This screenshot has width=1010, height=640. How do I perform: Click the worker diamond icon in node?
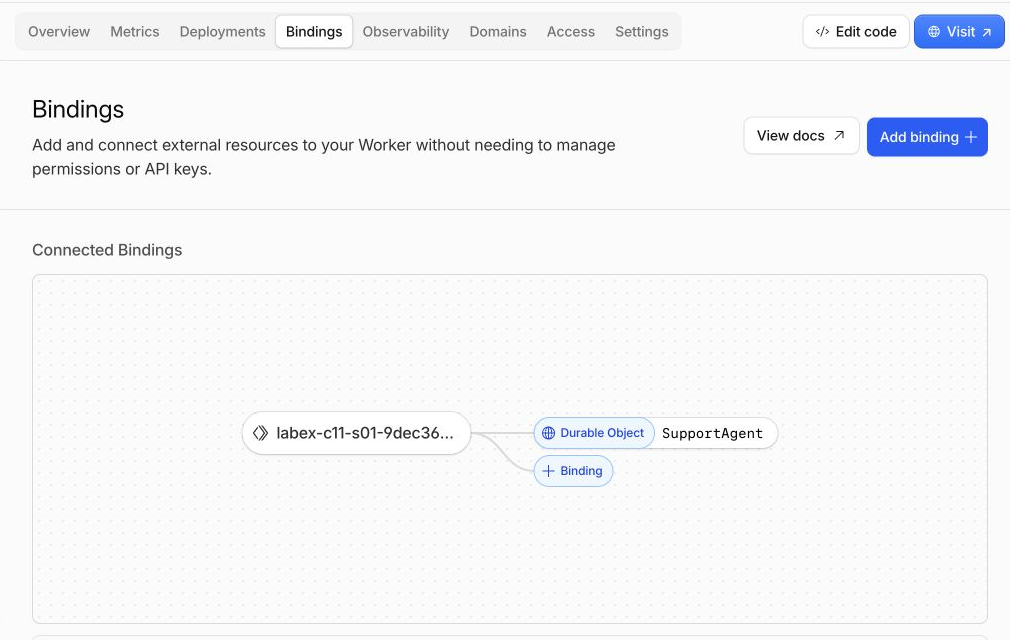tap(260, 433)
